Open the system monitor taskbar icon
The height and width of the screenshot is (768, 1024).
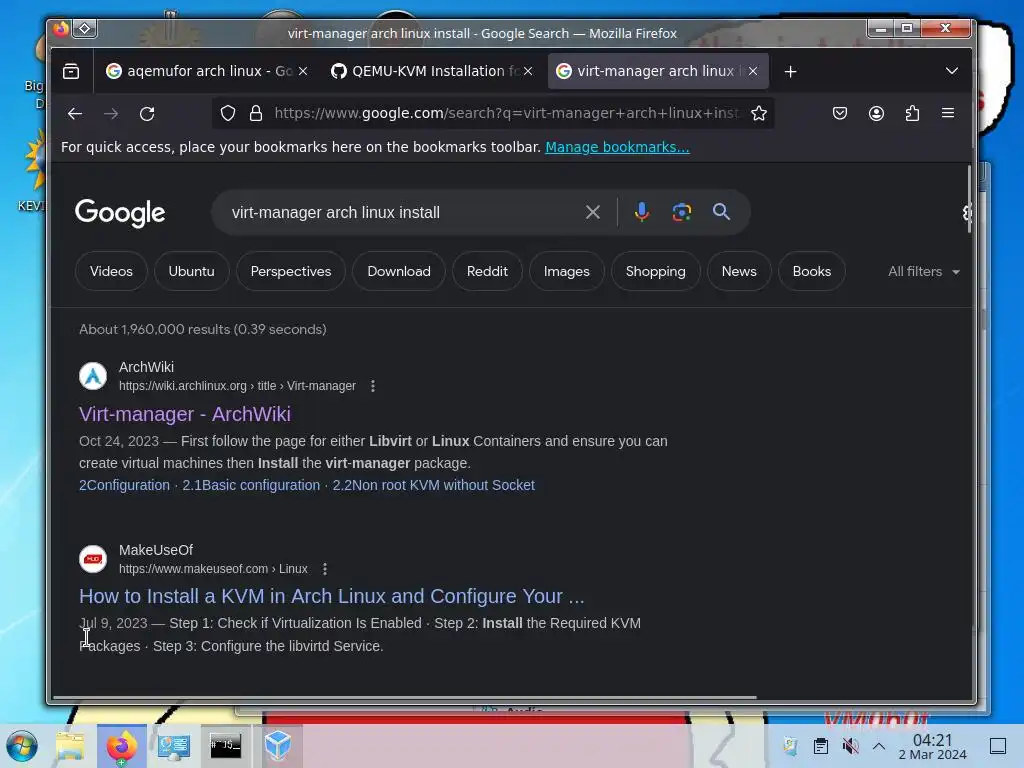[174, 746]
